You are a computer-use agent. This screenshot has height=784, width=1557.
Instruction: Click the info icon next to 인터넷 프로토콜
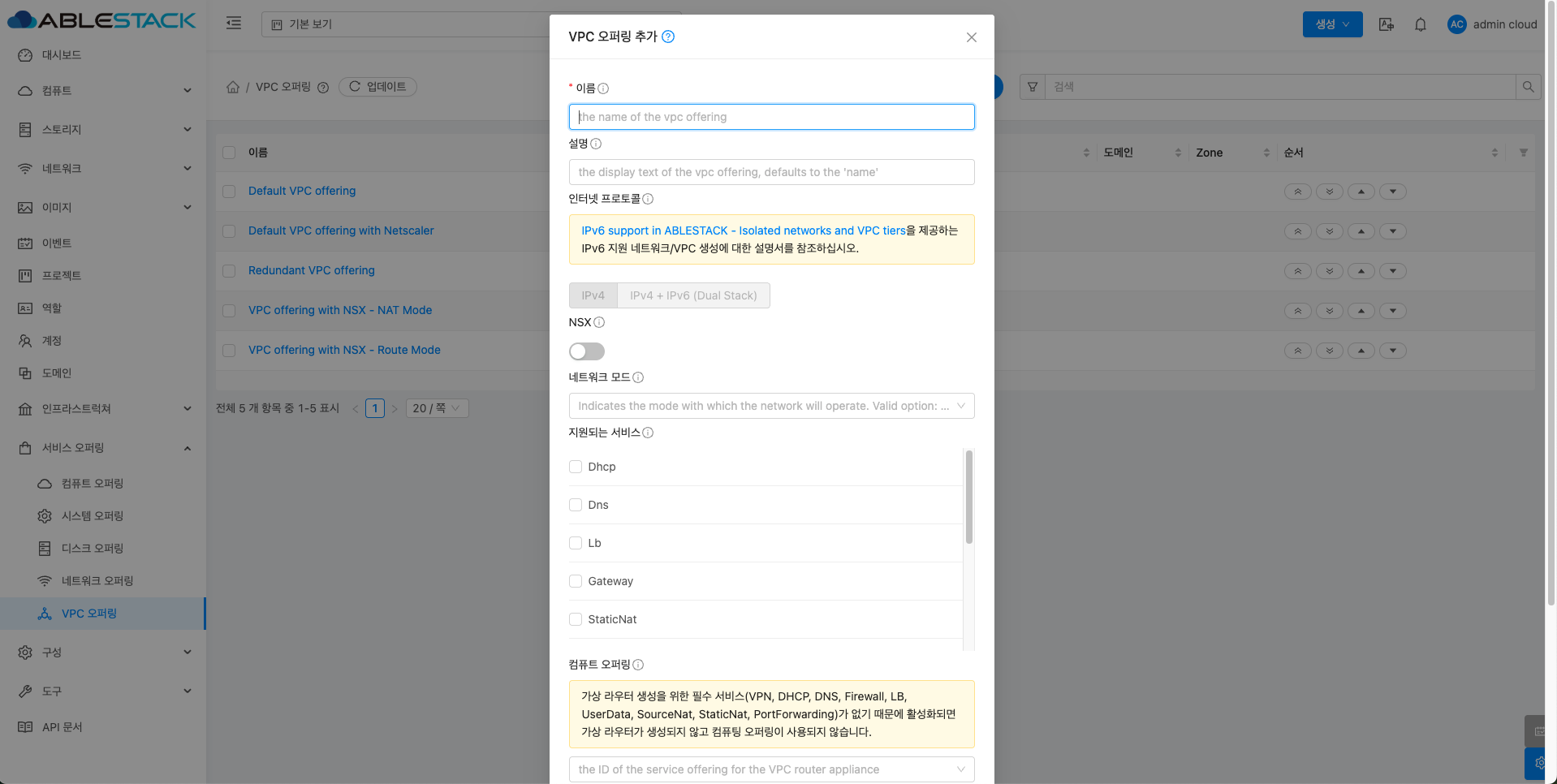tap(648, 199)
